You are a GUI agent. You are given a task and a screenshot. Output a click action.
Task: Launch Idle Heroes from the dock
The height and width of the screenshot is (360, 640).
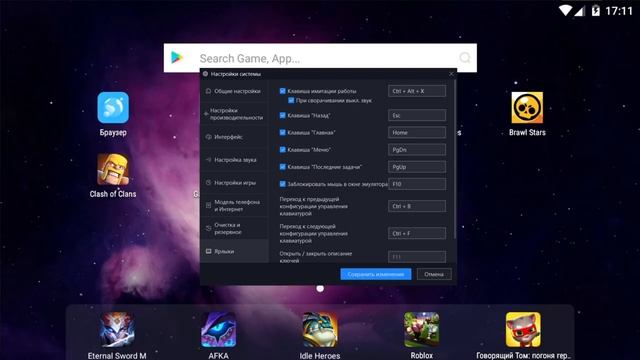[320, 330]
